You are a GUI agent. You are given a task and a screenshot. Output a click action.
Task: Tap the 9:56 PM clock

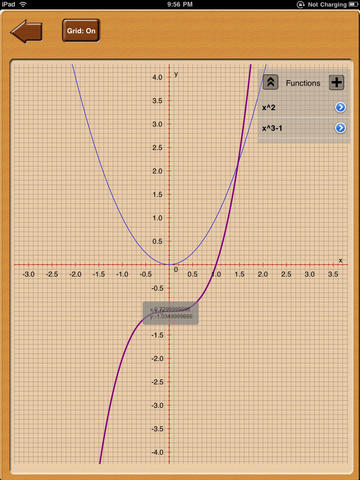180,4
